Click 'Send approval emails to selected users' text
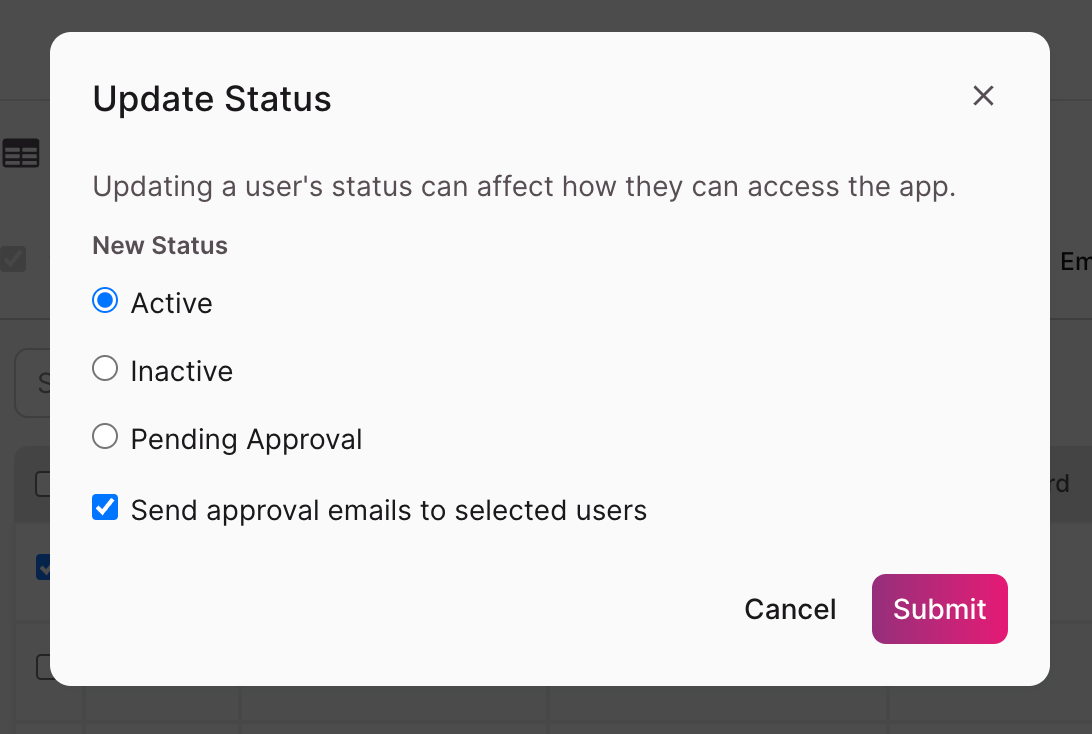The image size is (1092, 734). tap(389, 511)
